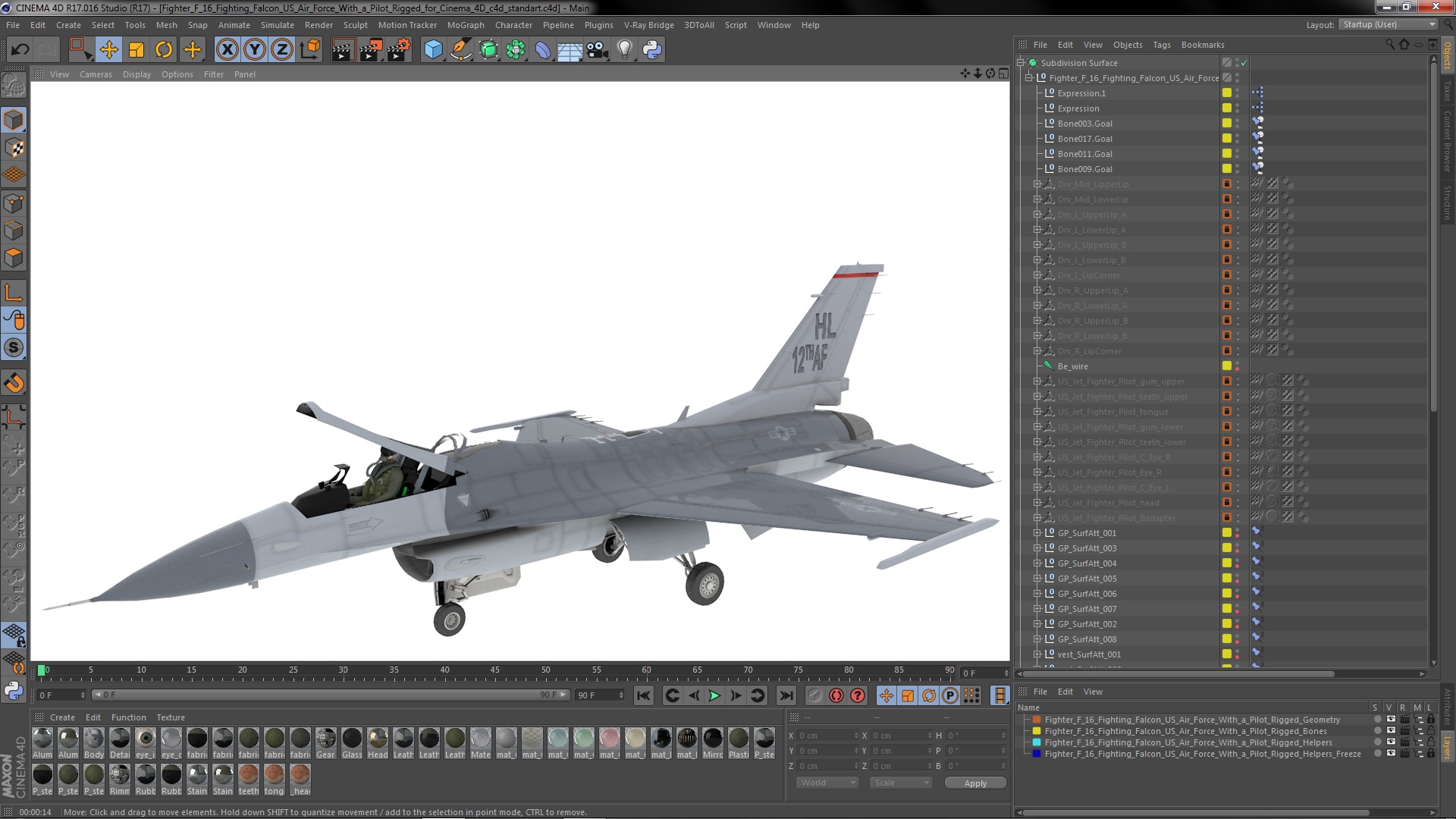Open Object Manager Tags menu
Screen dimensions: 1456x819
pos(1161,45)
